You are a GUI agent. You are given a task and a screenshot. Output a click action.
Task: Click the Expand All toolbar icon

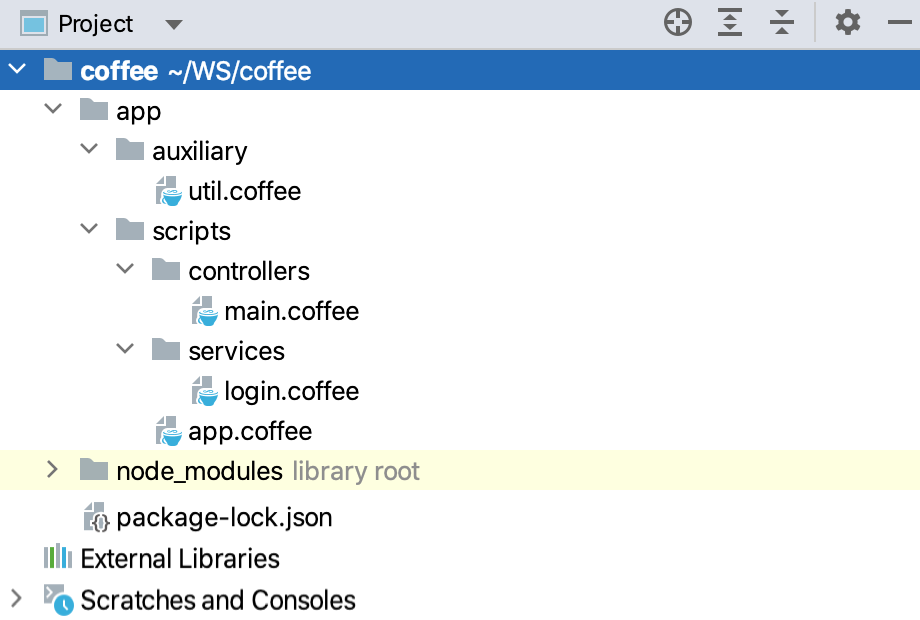(729, 21)
